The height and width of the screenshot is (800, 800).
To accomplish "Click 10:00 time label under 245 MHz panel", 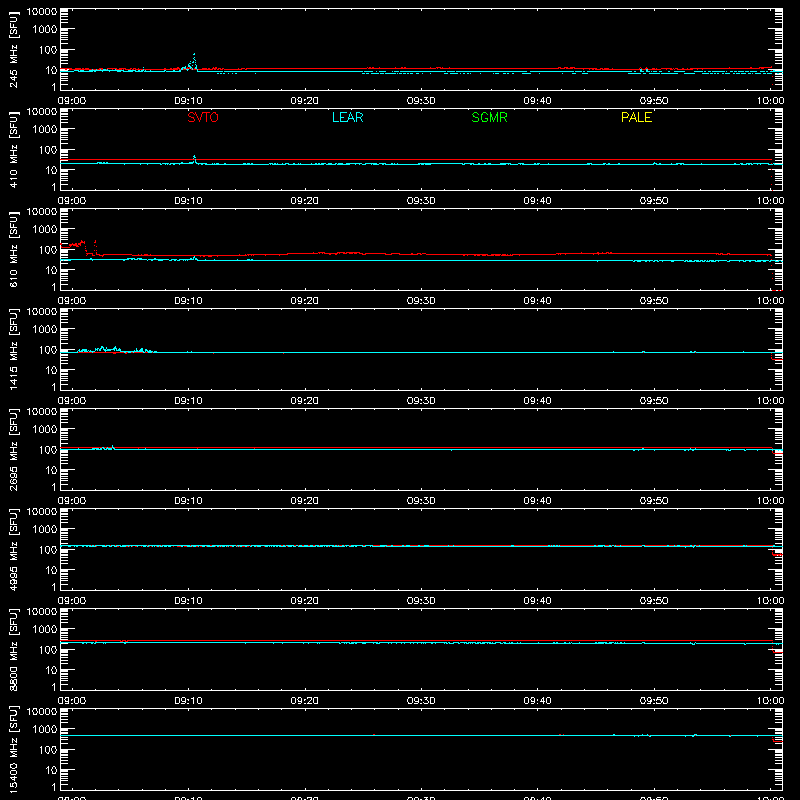I will (770, 101).
